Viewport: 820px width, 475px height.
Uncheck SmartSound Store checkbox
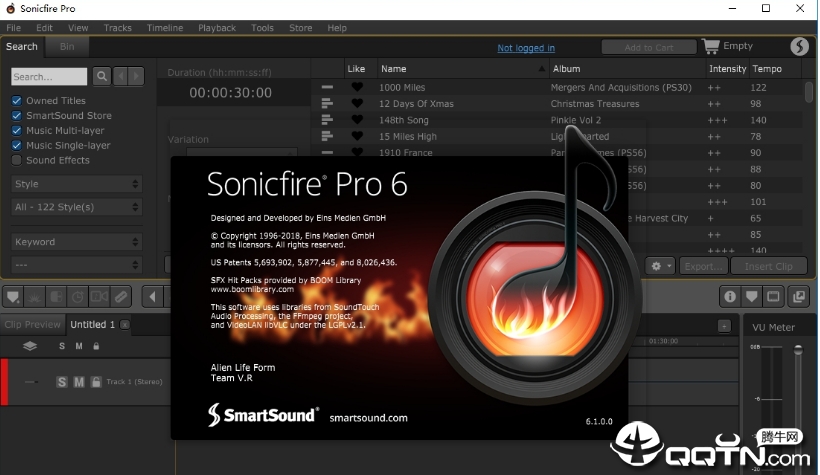[17, 116]
